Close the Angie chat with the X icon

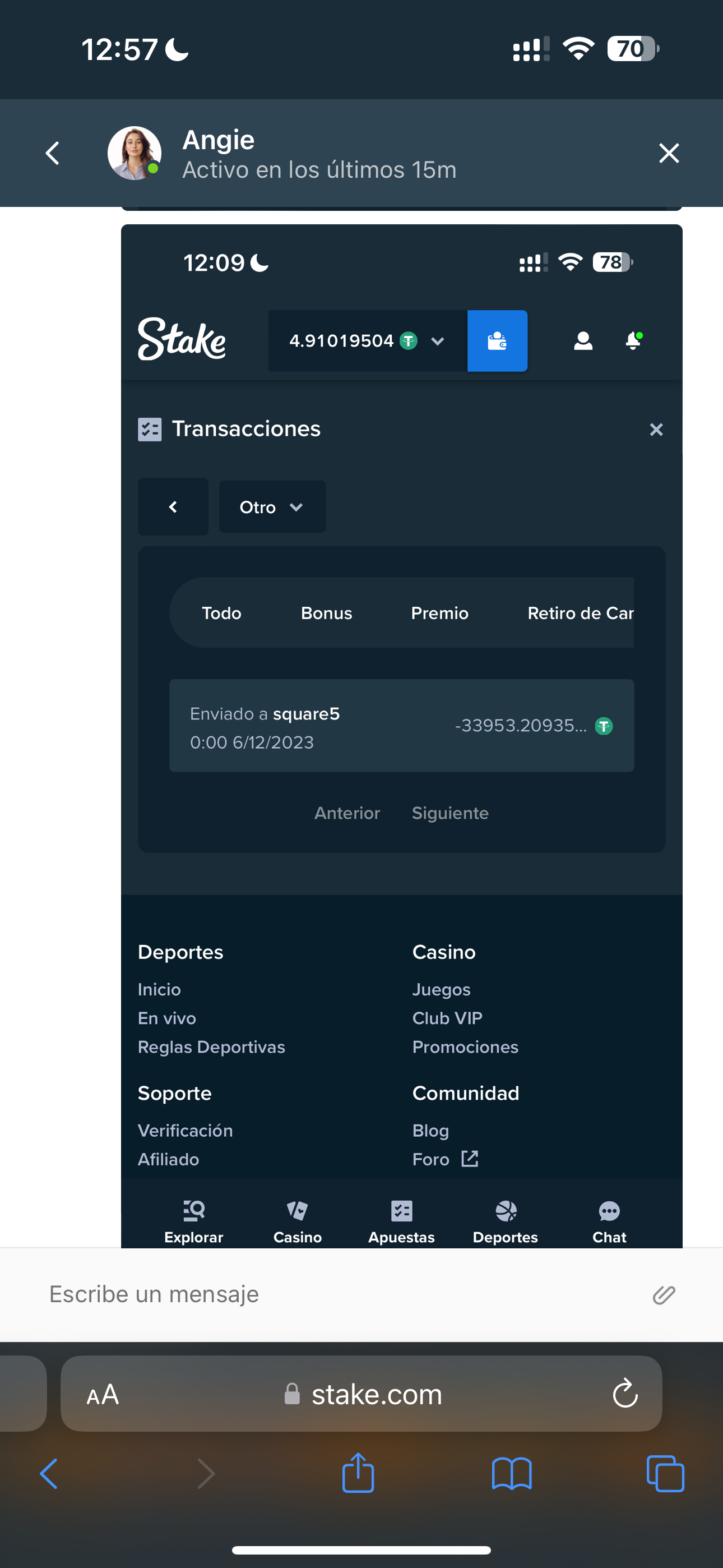[669, 153]
